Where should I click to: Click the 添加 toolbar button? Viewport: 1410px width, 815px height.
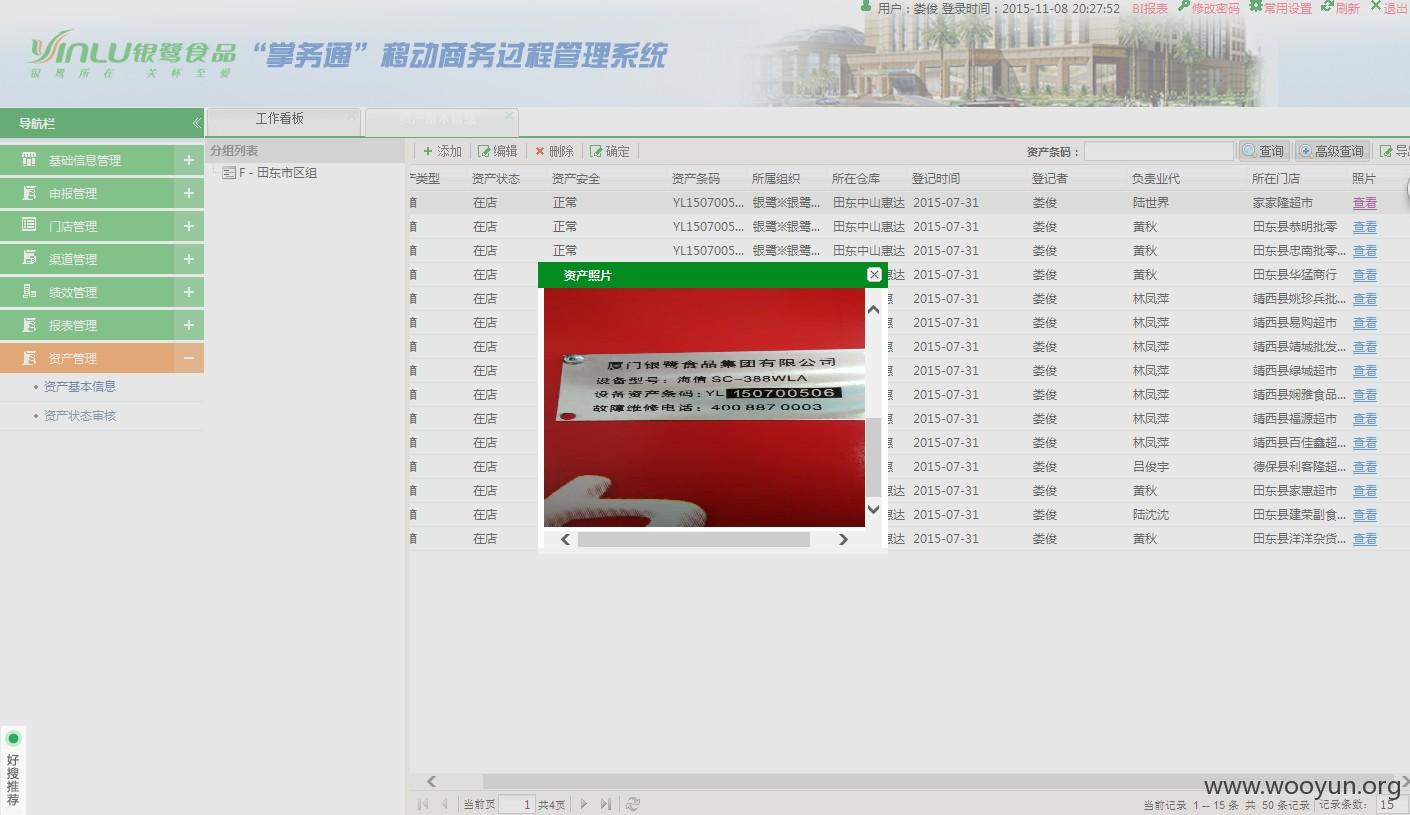442,151
